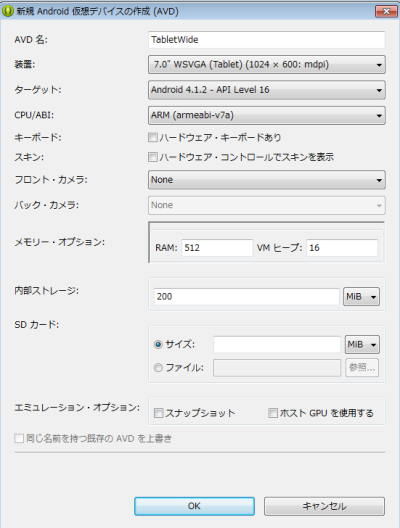Select the SD card file radio button

click(x=158, y=367)
